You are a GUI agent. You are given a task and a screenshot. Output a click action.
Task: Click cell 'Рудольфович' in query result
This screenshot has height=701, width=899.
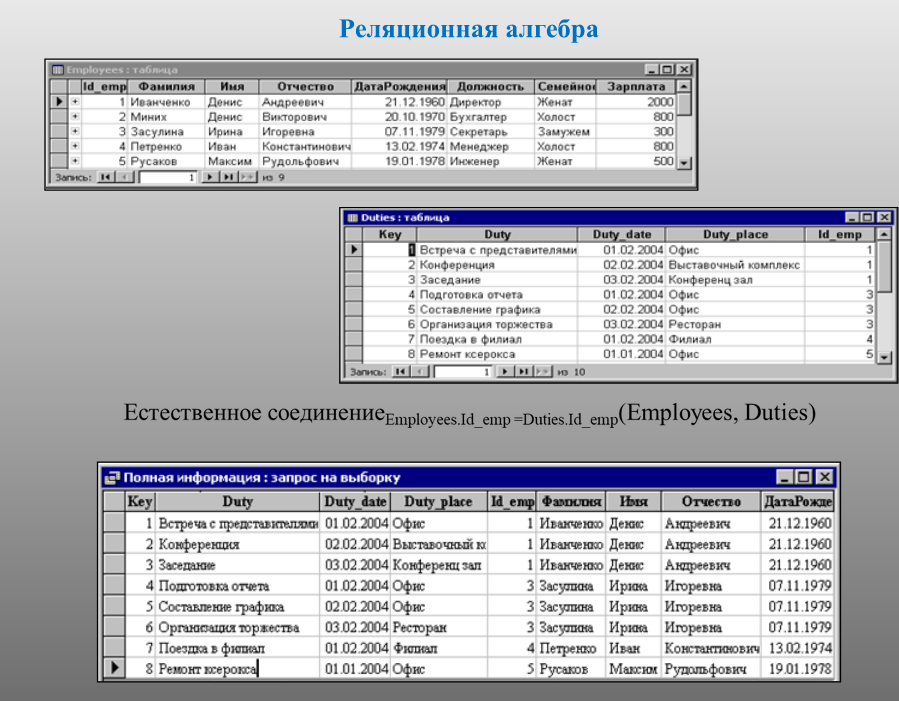click(x=712, y=669)
